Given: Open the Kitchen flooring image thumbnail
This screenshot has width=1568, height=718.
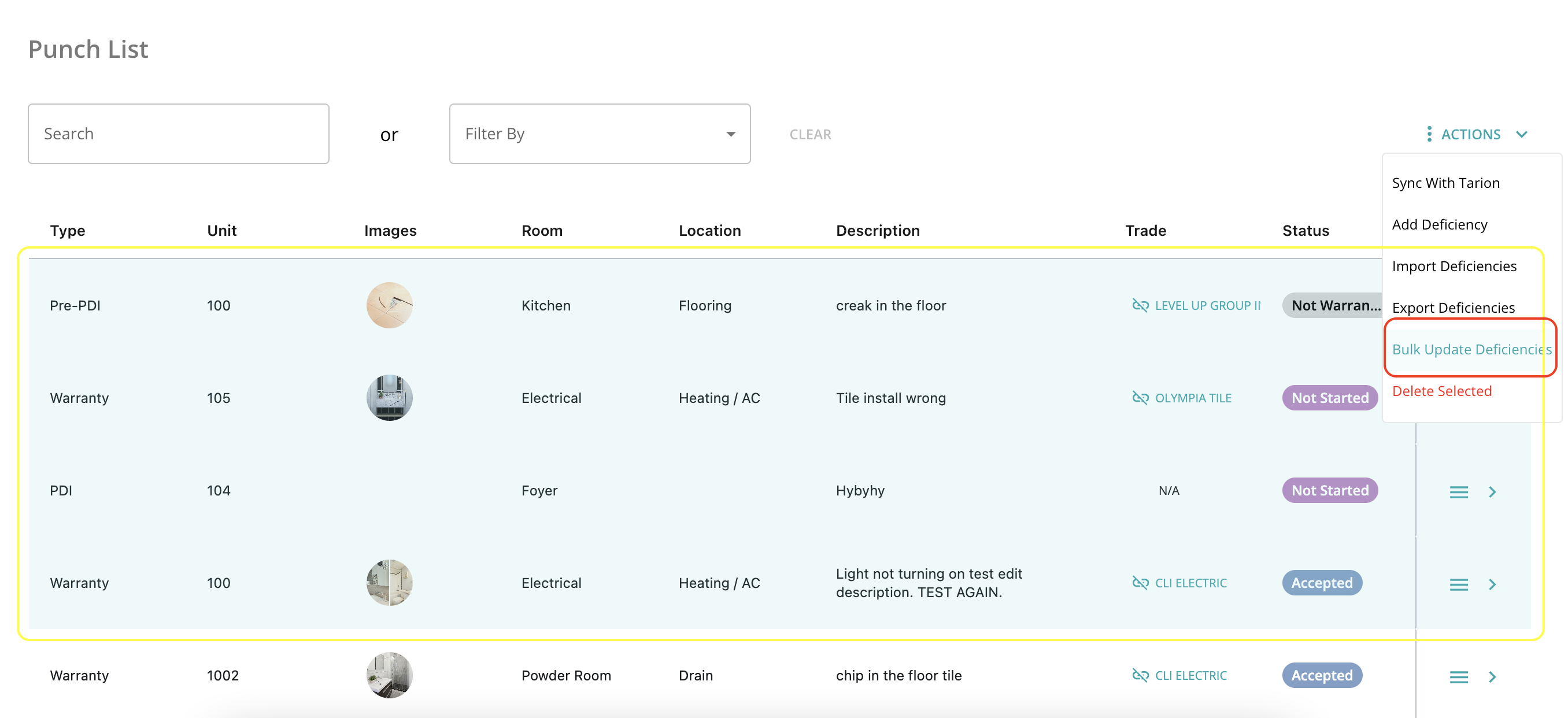Looking at the screenshot, I should point(390,305).
